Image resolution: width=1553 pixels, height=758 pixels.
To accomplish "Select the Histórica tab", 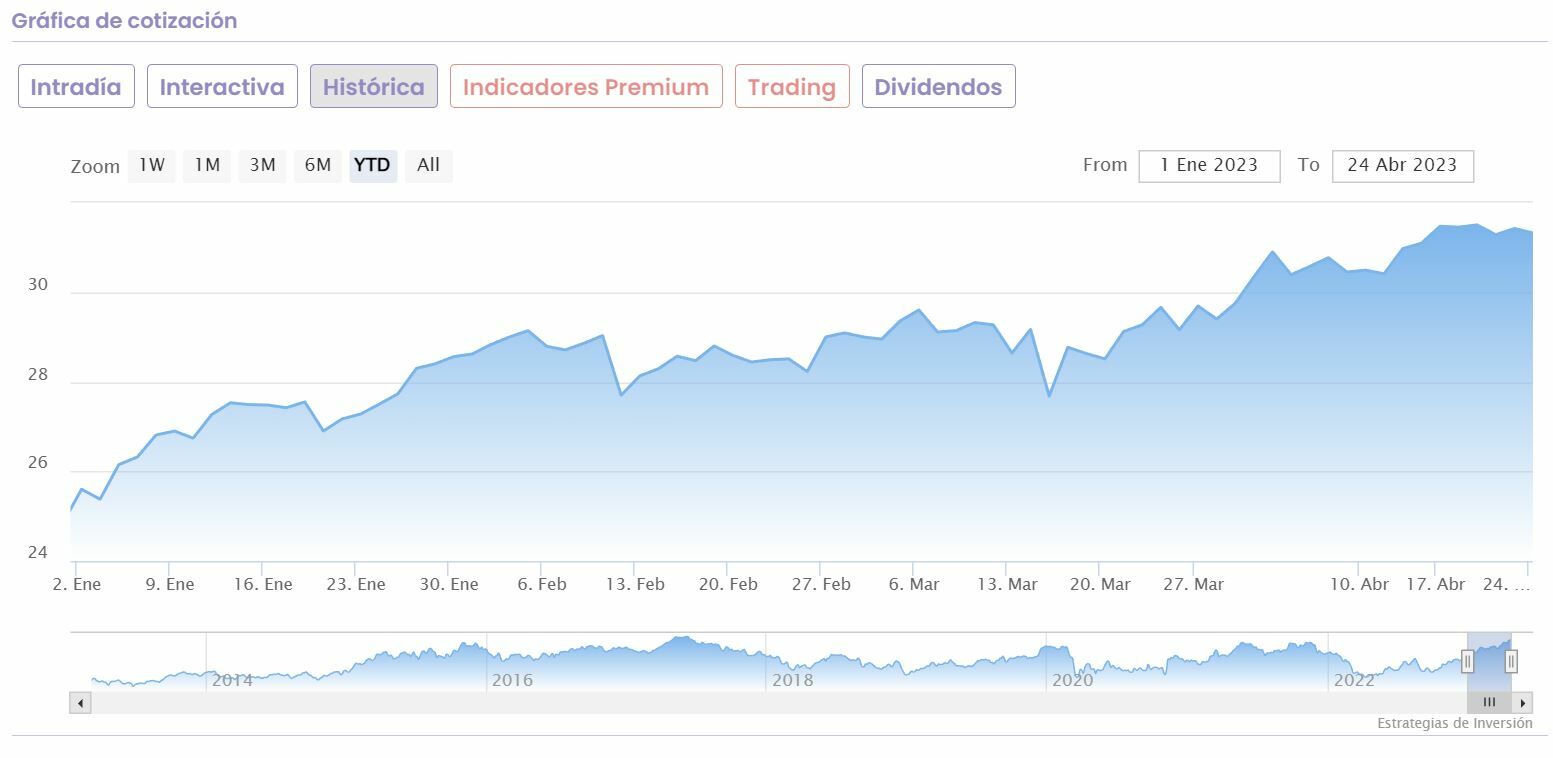I will click(374, 87).
